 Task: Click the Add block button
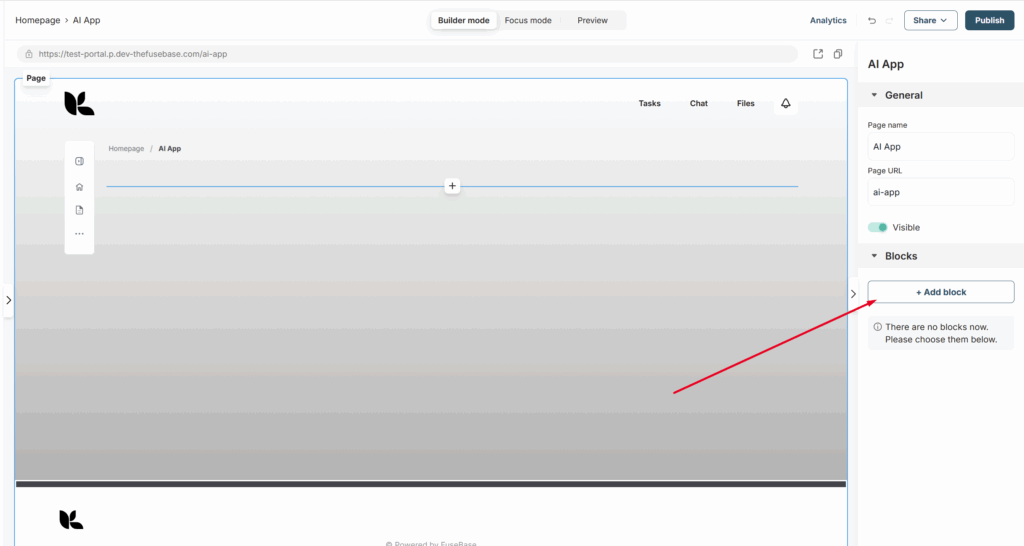pyautogui.click(x=940, y=292)
